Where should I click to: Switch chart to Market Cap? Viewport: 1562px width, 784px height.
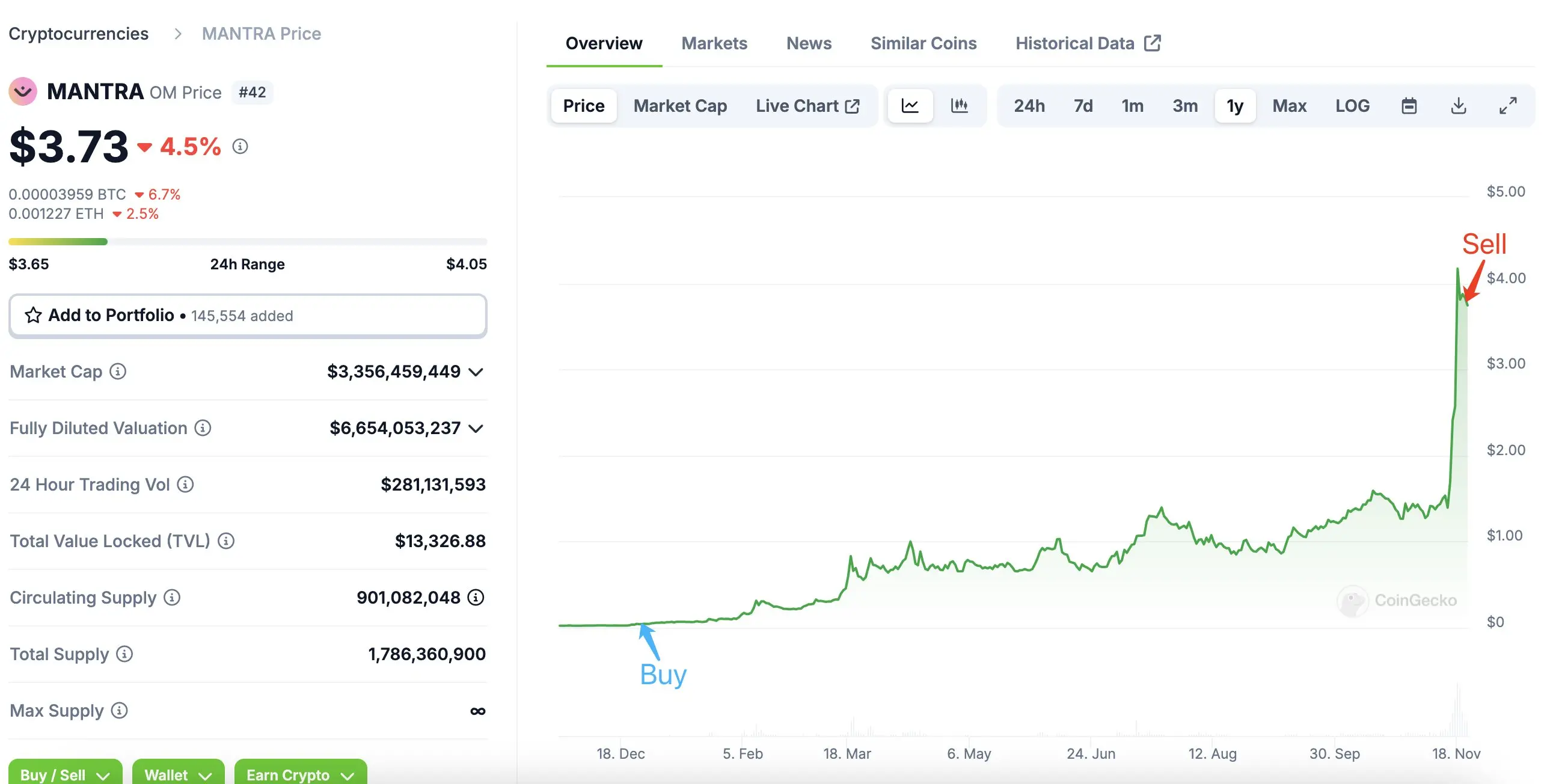click(x=680, y=106)
